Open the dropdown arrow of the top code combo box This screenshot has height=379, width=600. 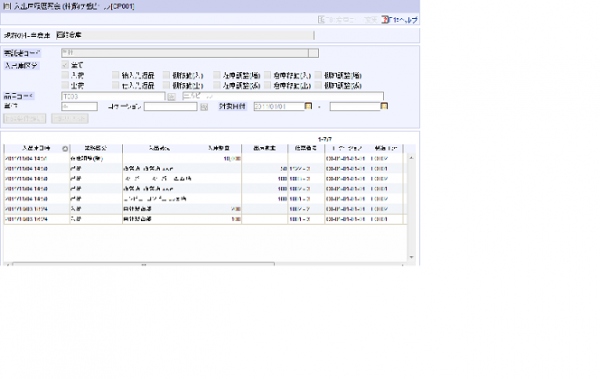[x=313, y=53]
